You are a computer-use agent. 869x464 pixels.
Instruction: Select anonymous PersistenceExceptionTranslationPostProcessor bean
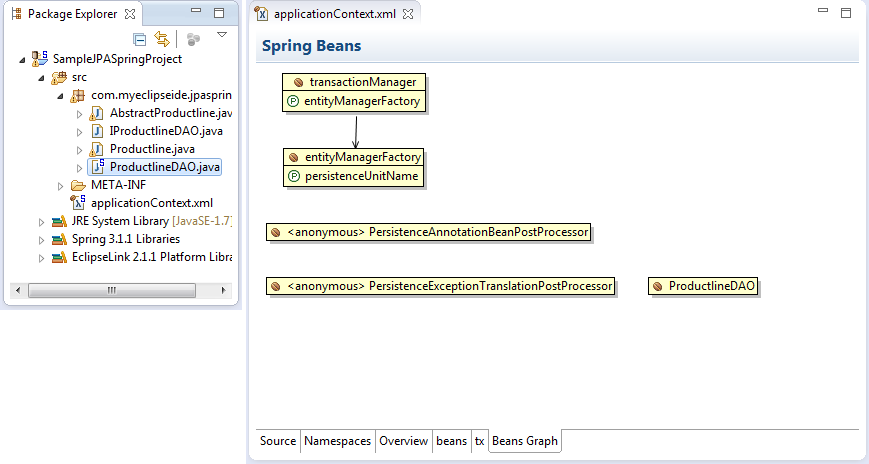(441, 286)
